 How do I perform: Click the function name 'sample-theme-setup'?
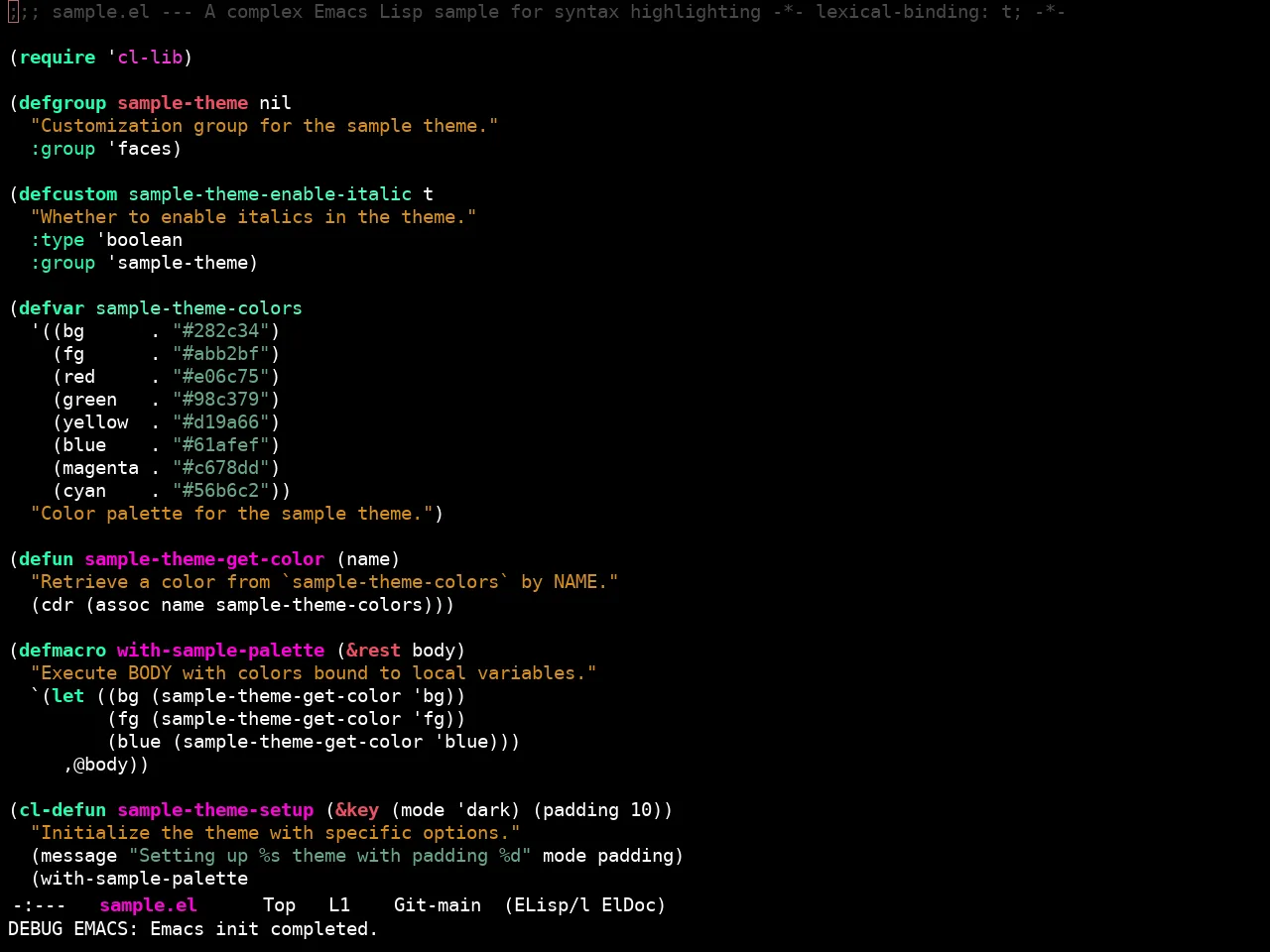click(215, 810)
